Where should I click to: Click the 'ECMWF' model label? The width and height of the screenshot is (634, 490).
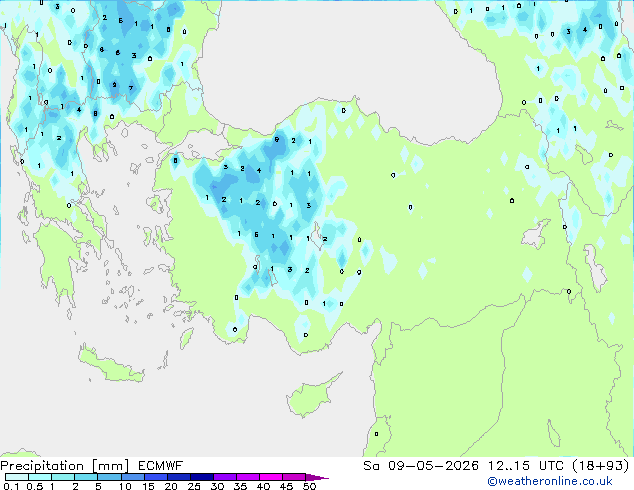161,466
